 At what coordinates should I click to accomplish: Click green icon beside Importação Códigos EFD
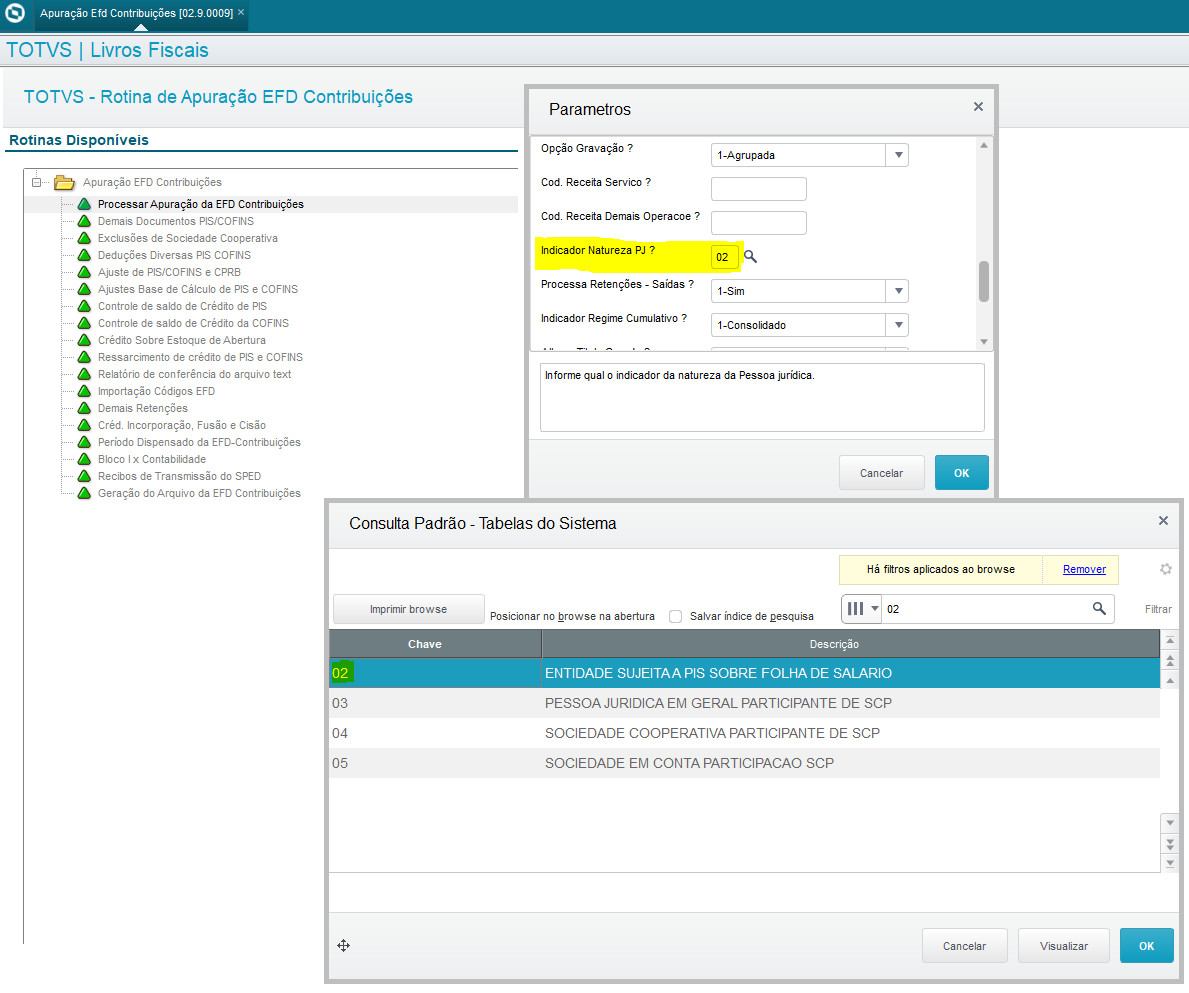tap(84, 391)
